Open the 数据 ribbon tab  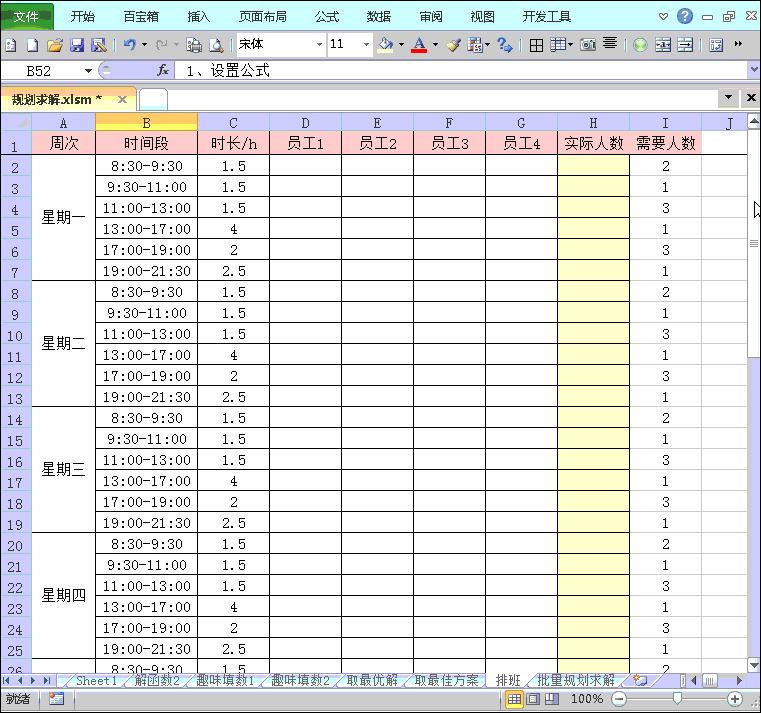(379, 17)
